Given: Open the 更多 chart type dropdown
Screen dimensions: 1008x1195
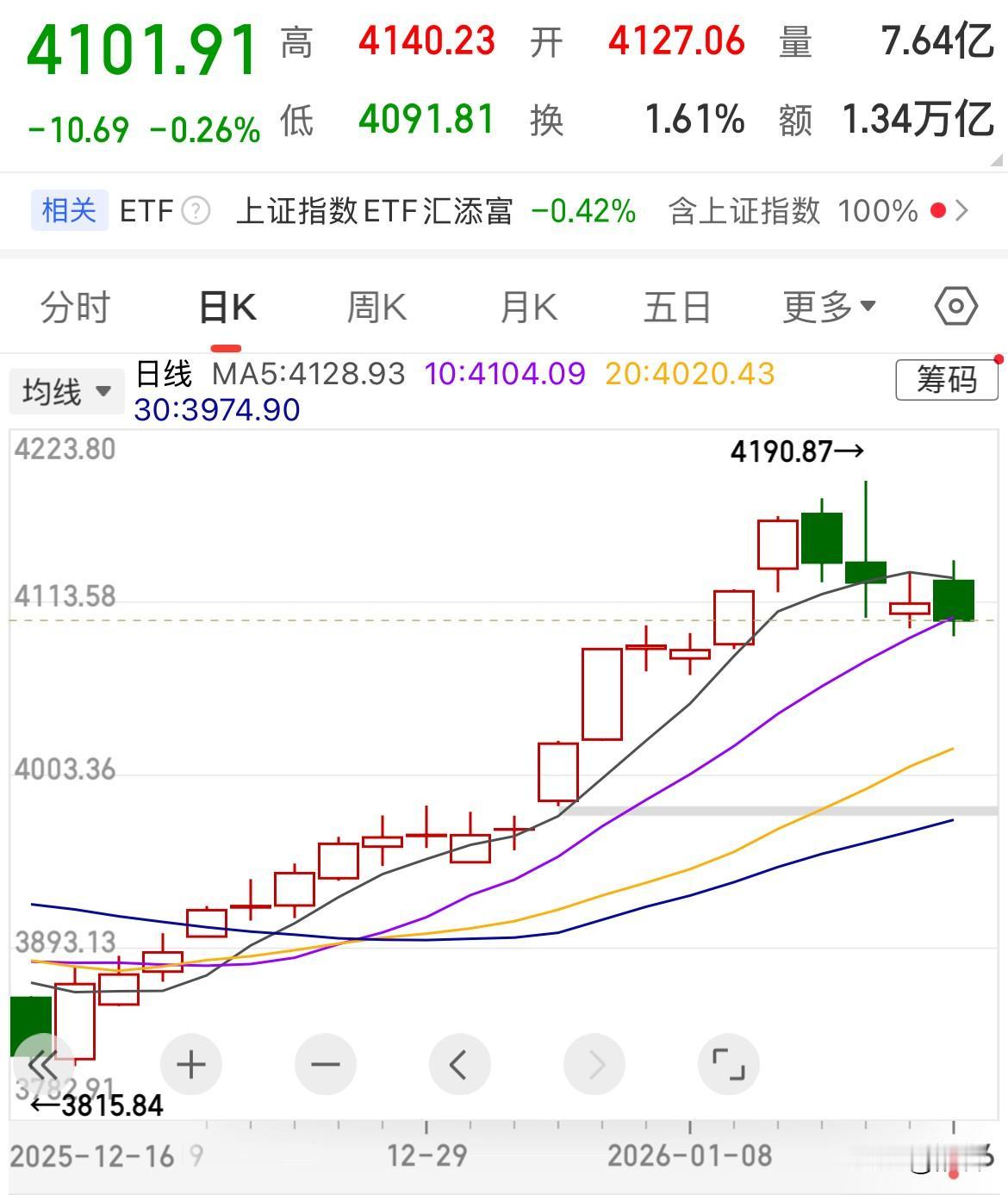Looking at the screenshot, I should point(829,306).
